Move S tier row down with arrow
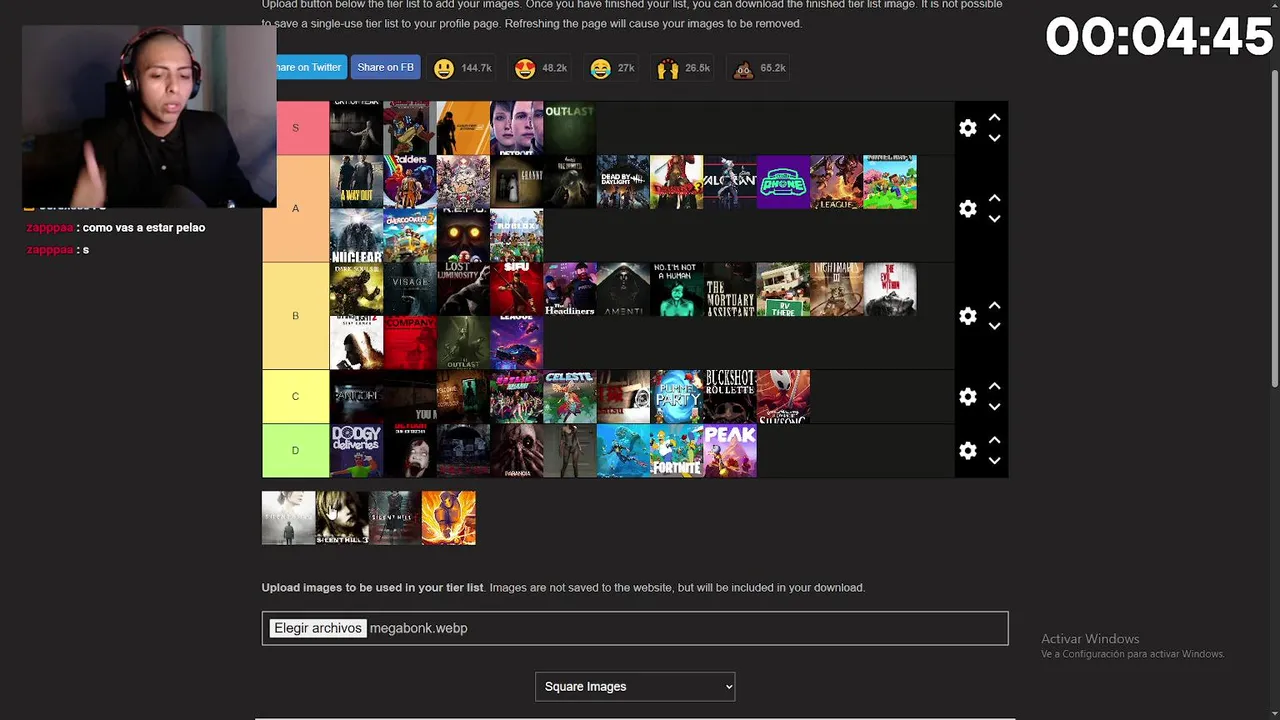The image size is (1280, 720). [994, 138]
